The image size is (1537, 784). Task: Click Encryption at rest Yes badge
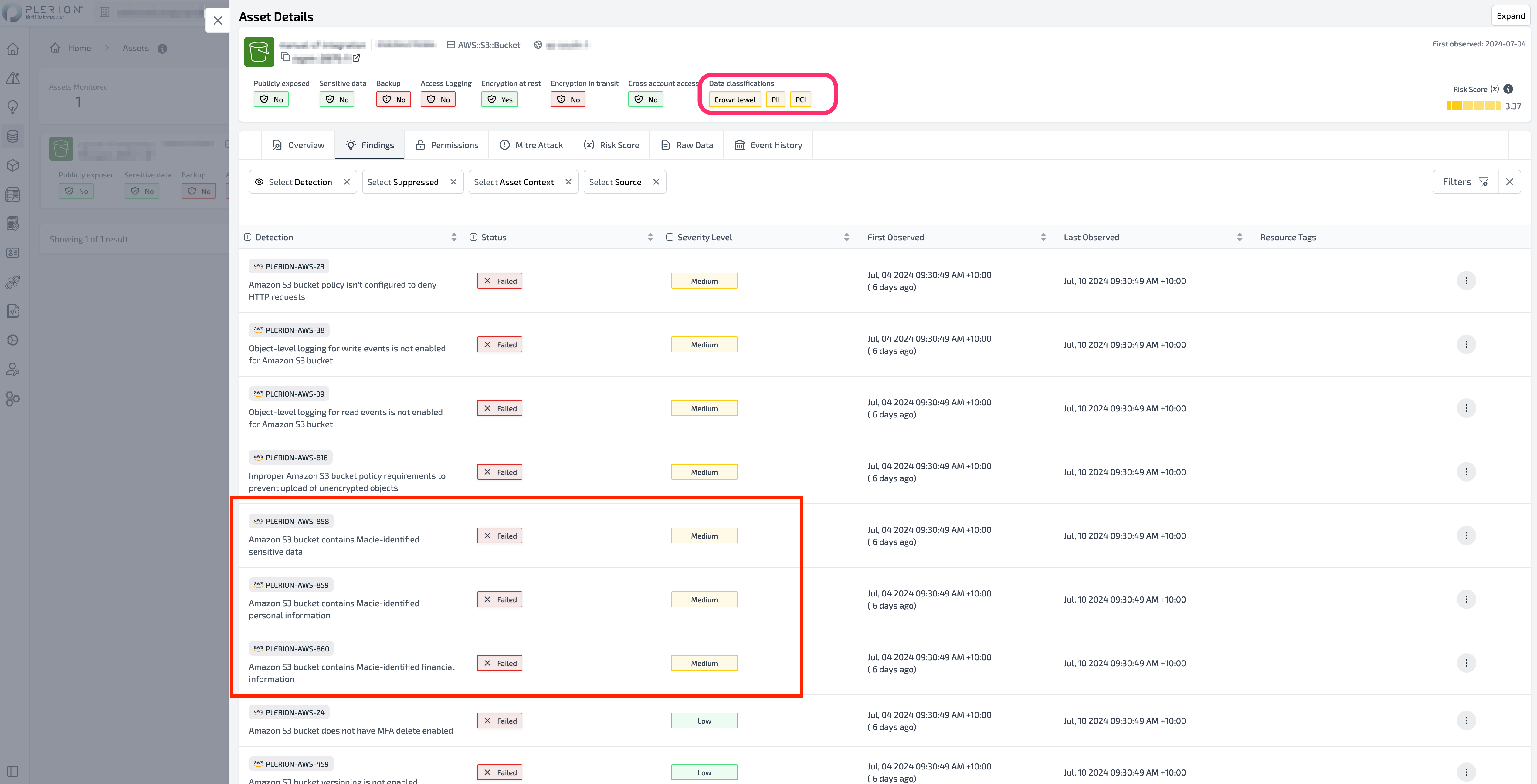[x=499, y=100]
